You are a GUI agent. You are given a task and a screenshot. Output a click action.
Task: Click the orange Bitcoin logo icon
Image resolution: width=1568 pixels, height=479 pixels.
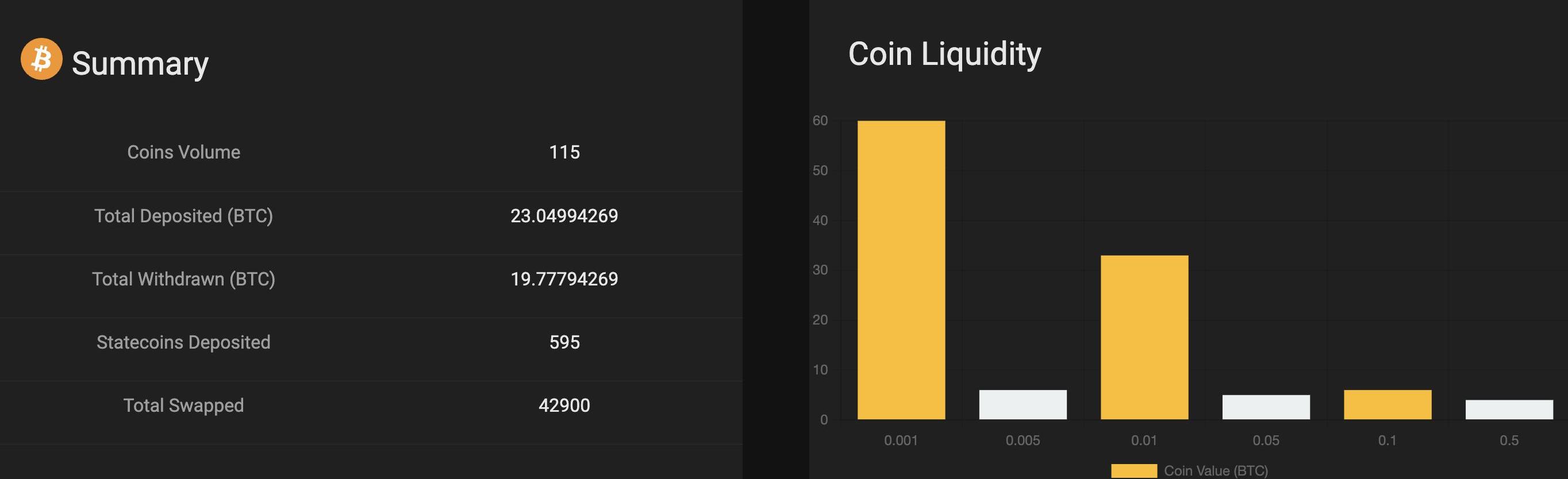click(x=41, y=59)
